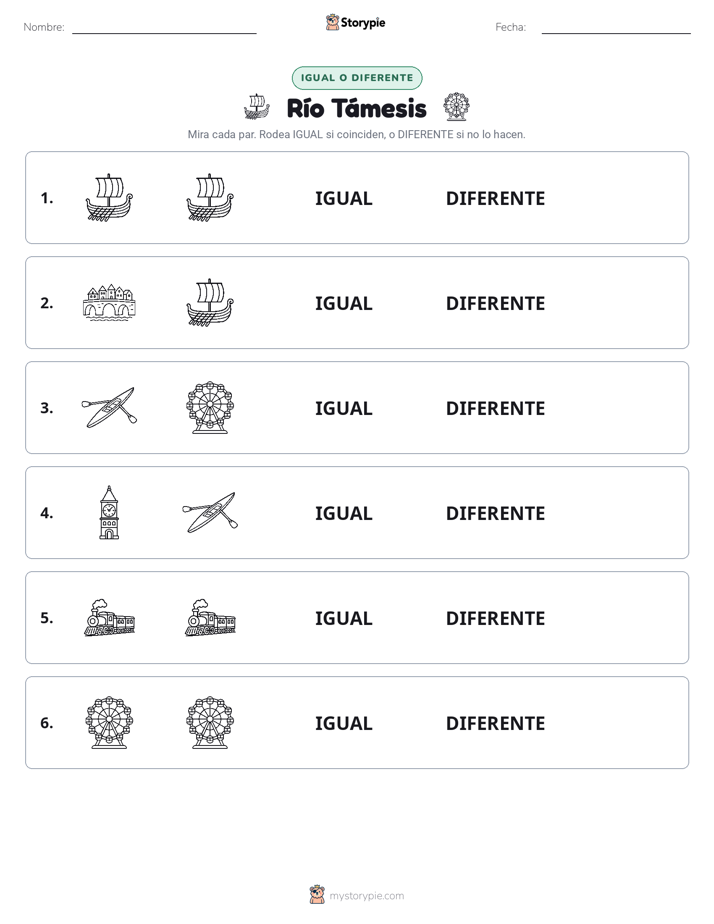714x924 pixels.
Task: Click the kayak icon in row 4
Action: [210, 512]
